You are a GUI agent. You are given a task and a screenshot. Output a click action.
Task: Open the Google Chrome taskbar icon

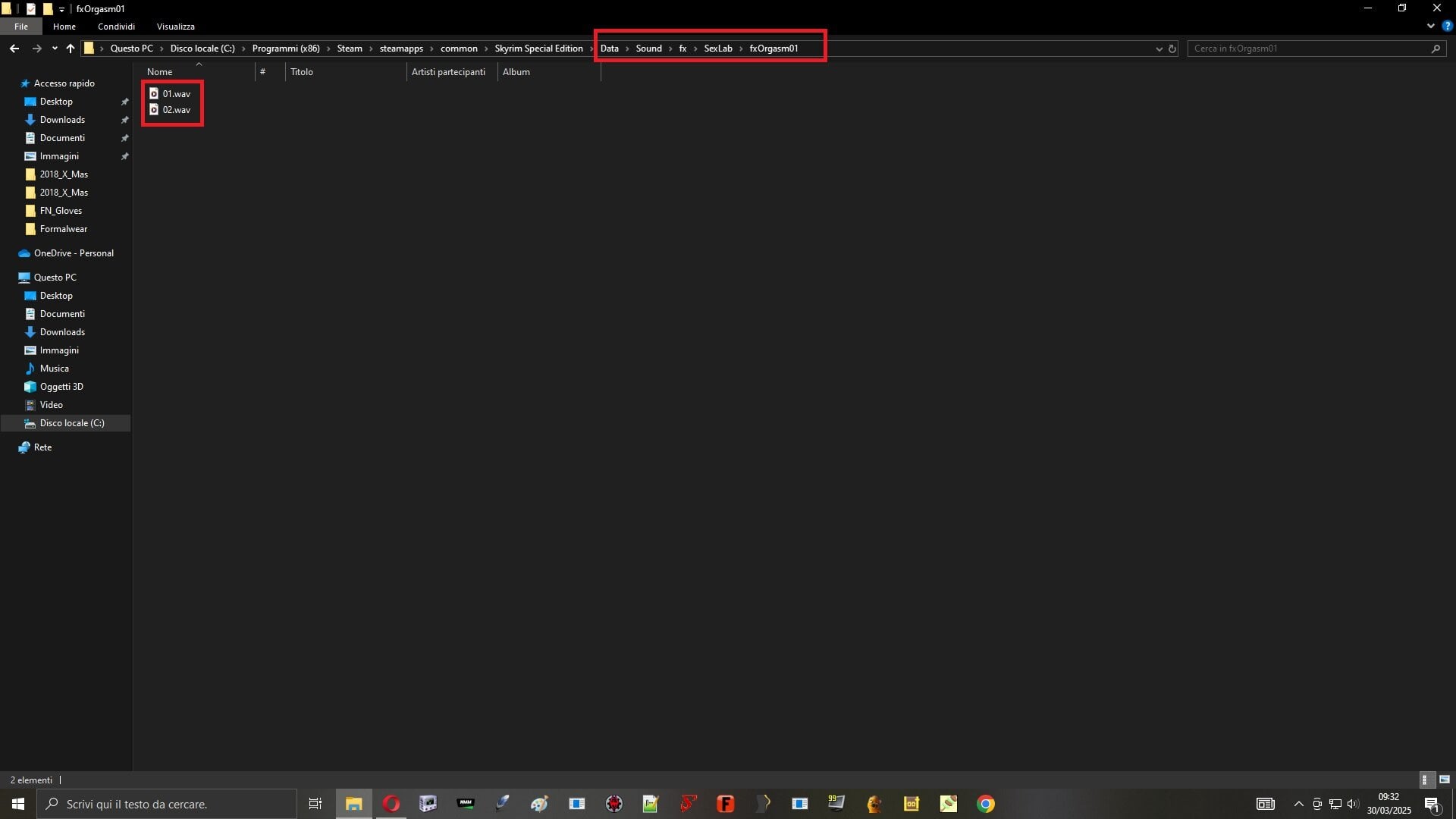[985, 804]
